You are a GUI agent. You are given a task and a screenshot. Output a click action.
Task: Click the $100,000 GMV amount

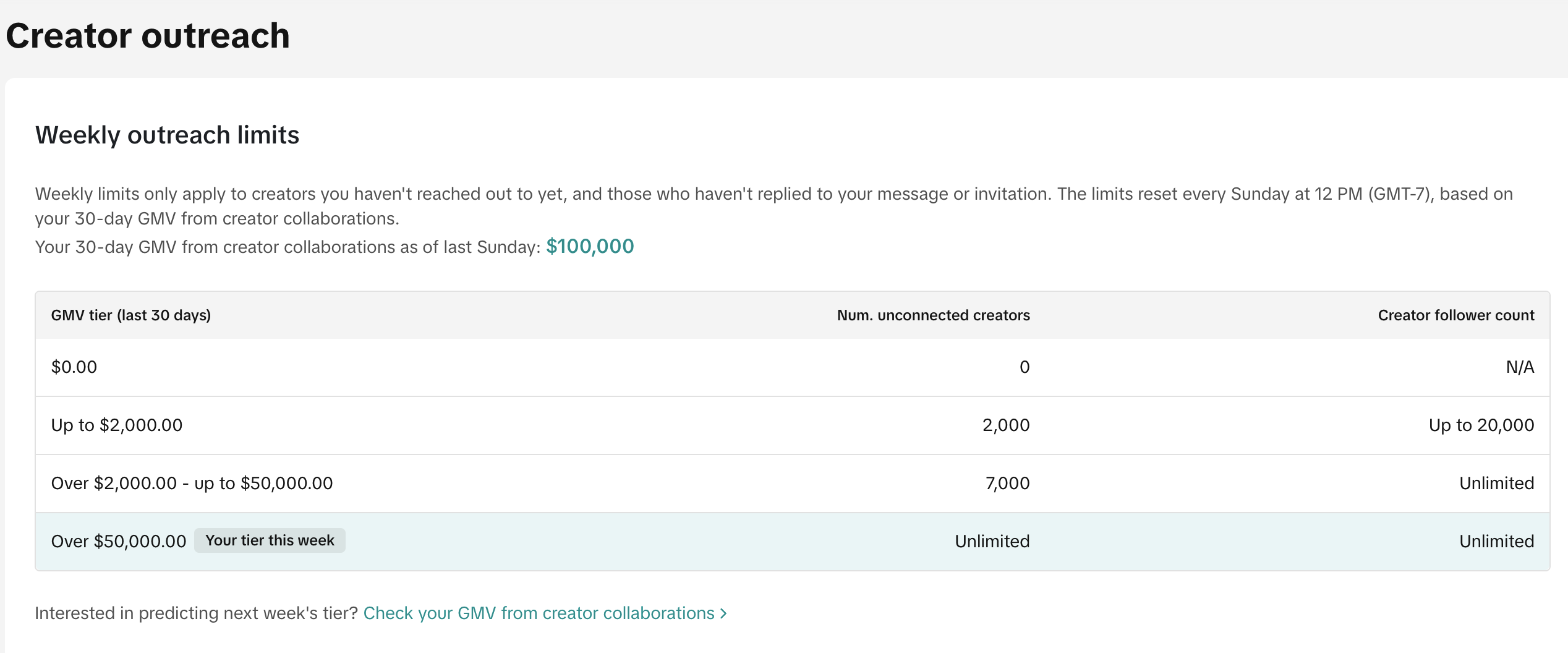pos(590,246)
